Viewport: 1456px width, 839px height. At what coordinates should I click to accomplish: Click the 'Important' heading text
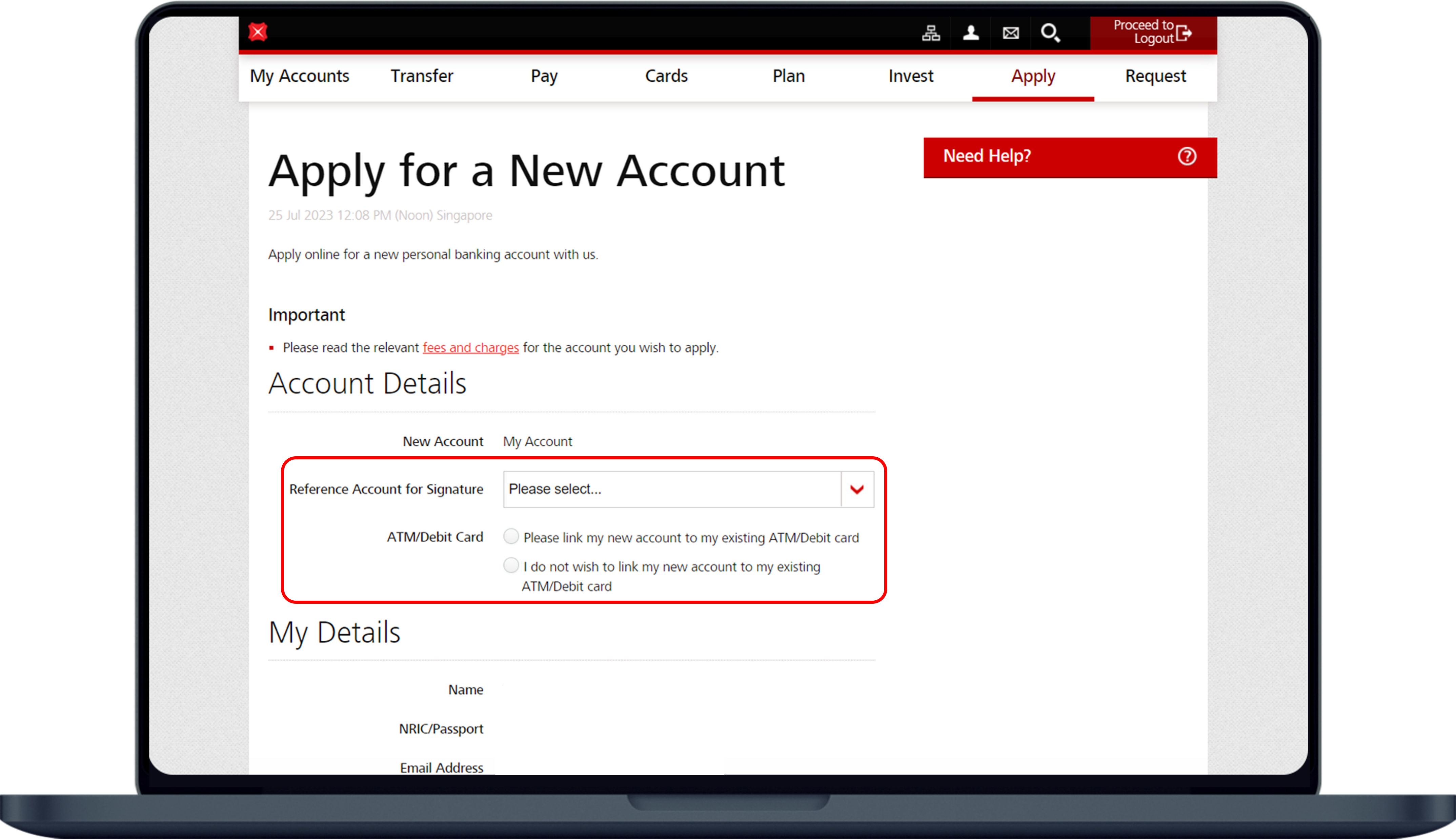click(306, 315)
